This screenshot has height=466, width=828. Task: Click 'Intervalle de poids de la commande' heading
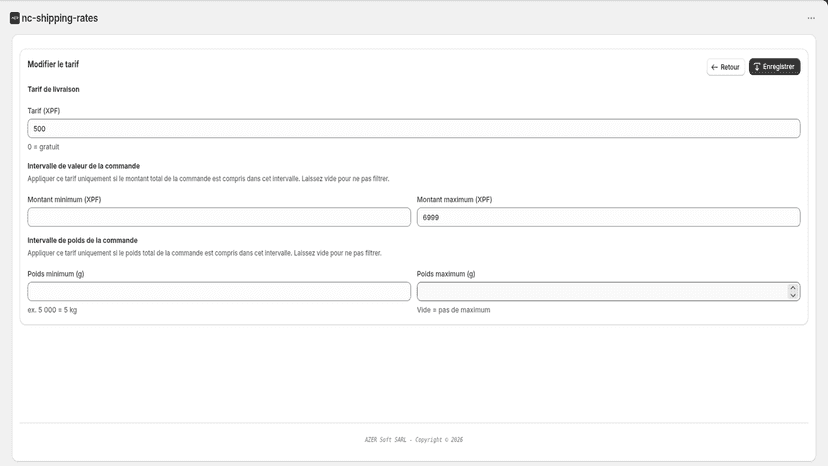click(x=82, y=240)
